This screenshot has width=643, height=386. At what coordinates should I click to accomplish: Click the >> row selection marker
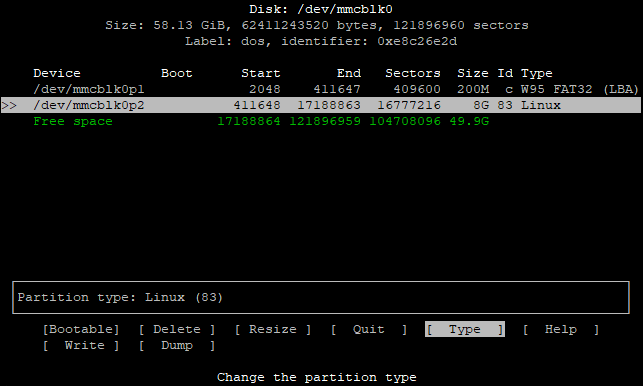pyautogui.click(x=9, y=105)
